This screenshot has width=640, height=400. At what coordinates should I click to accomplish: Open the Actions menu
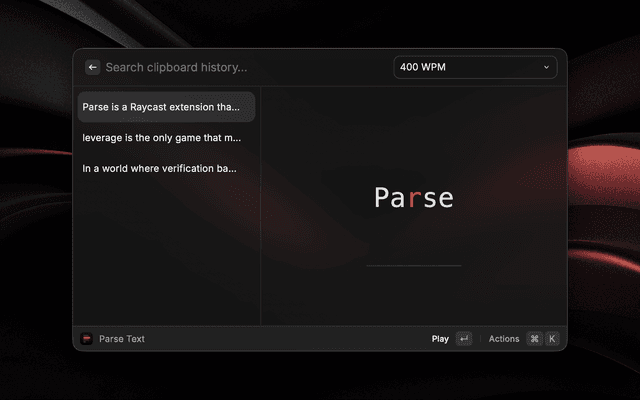[504, 339]
